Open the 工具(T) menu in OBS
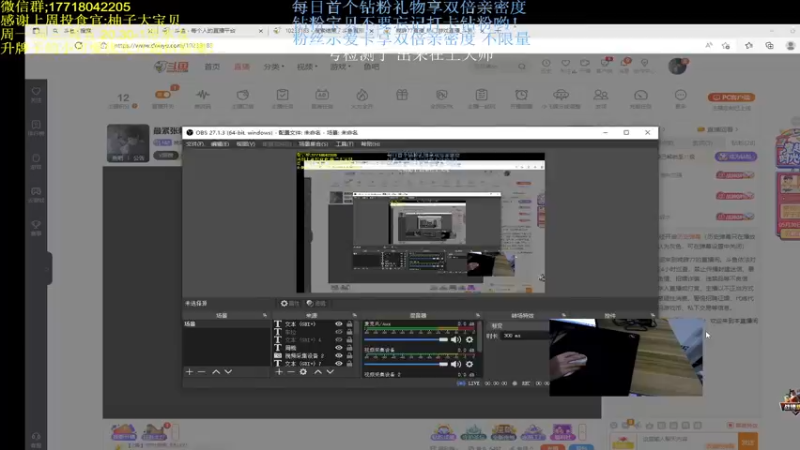Screen dimensions: 800x450 pyautogui.click(x=344, y=144)
